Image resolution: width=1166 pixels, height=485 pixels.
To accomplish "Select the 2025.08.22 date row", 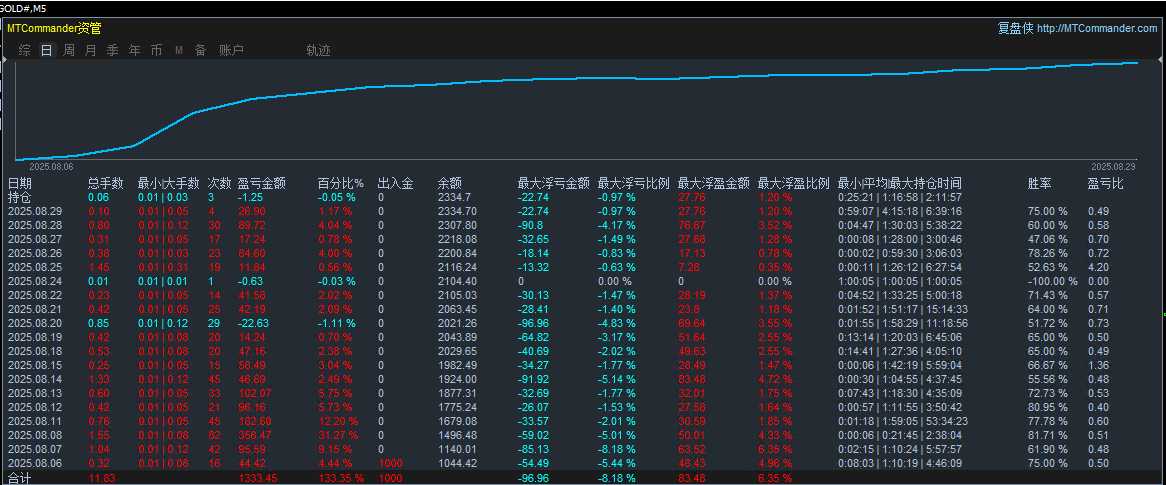I will point(34,295).
